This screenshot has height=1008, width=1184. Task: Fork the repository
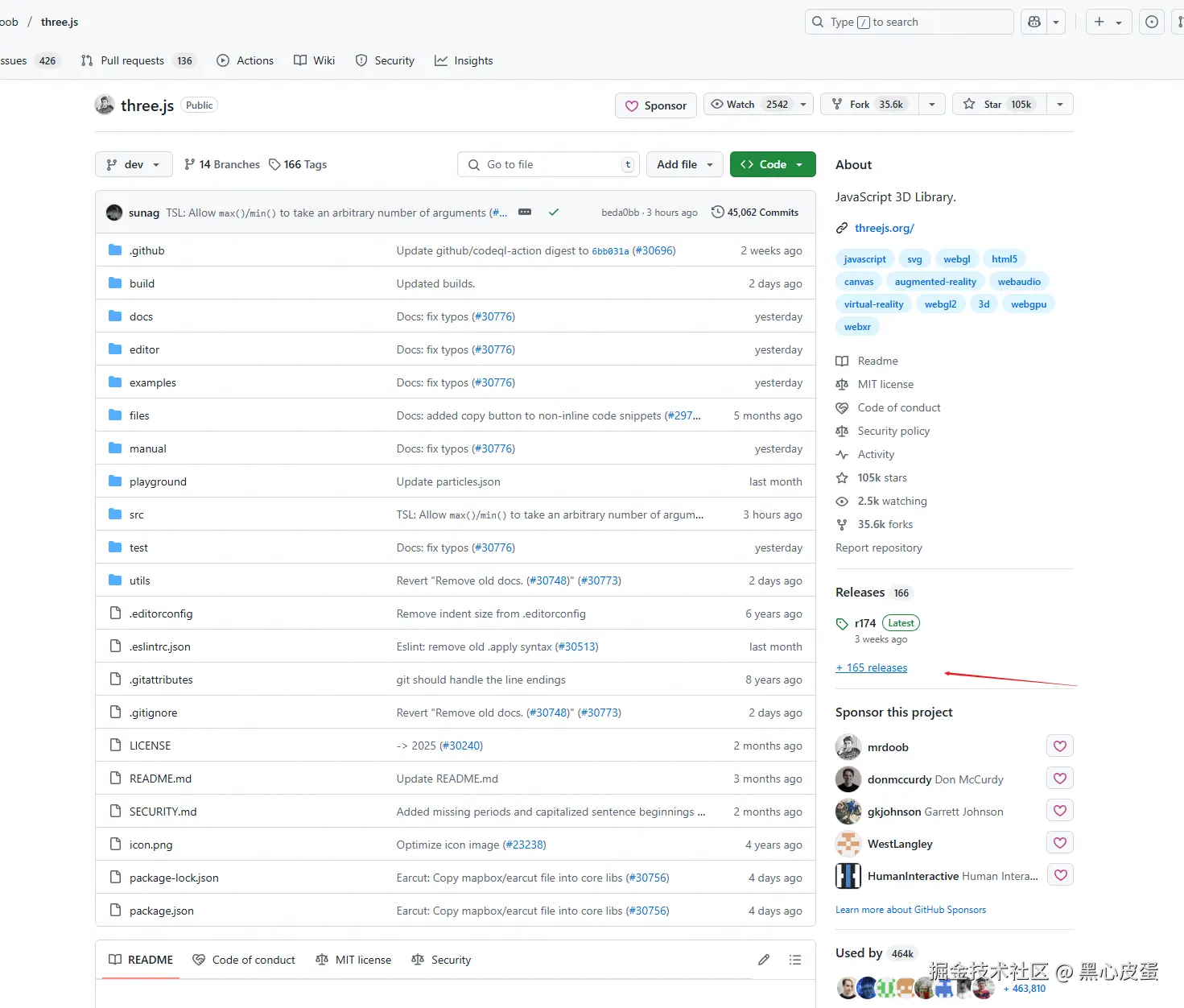[870, 105]
